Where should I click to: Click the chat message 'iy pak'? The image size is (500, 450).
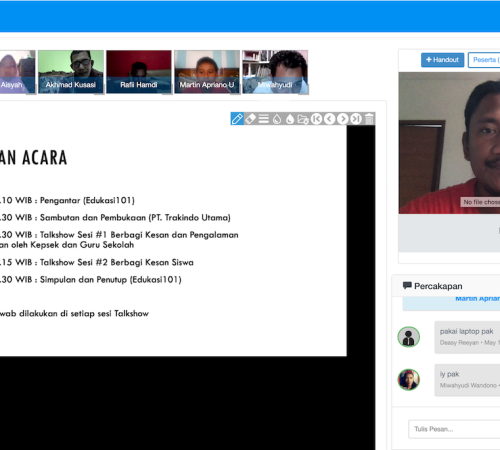(449, 374)
